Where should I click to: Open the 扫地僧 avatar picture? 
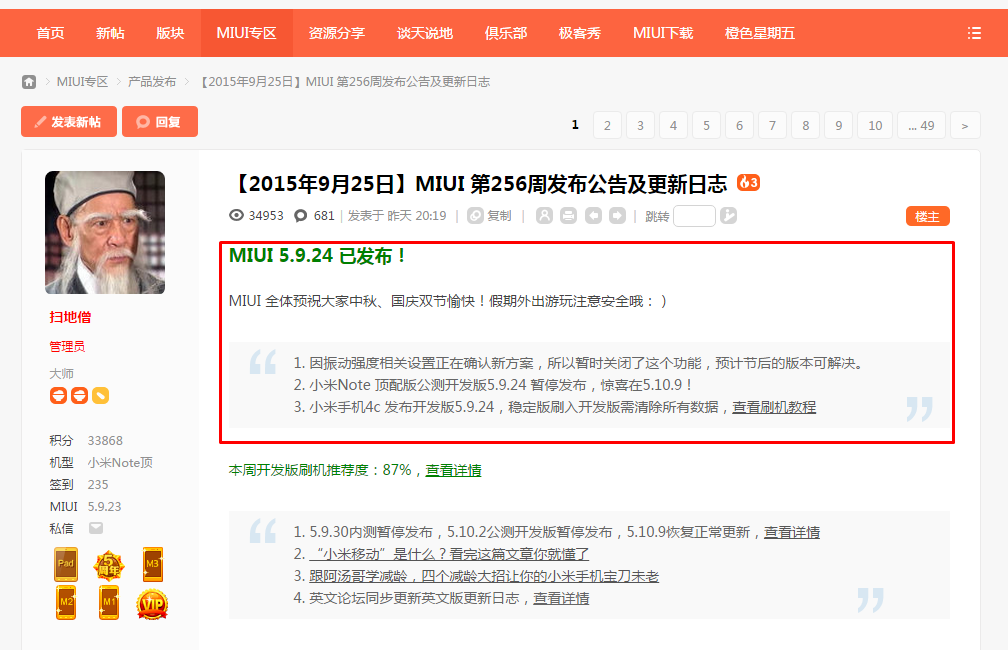[x=105, y=232]
